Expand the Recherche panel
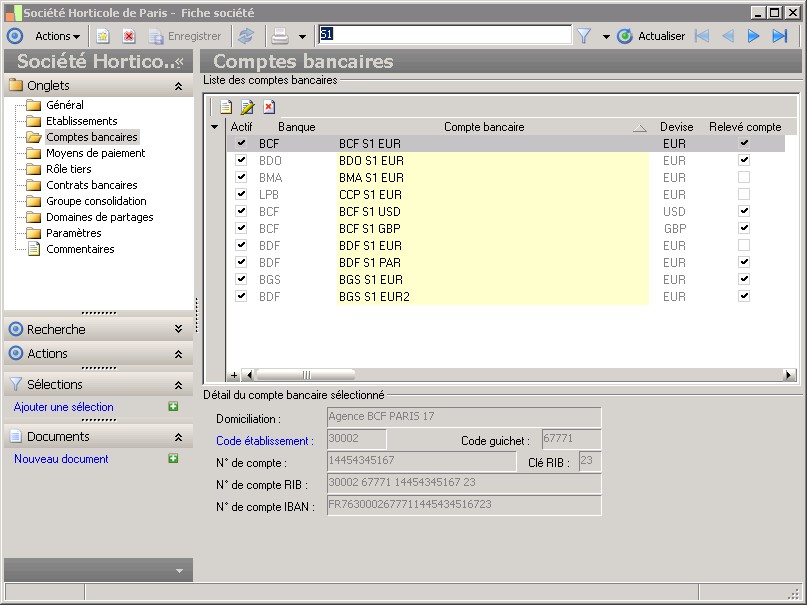 point(178,329)
